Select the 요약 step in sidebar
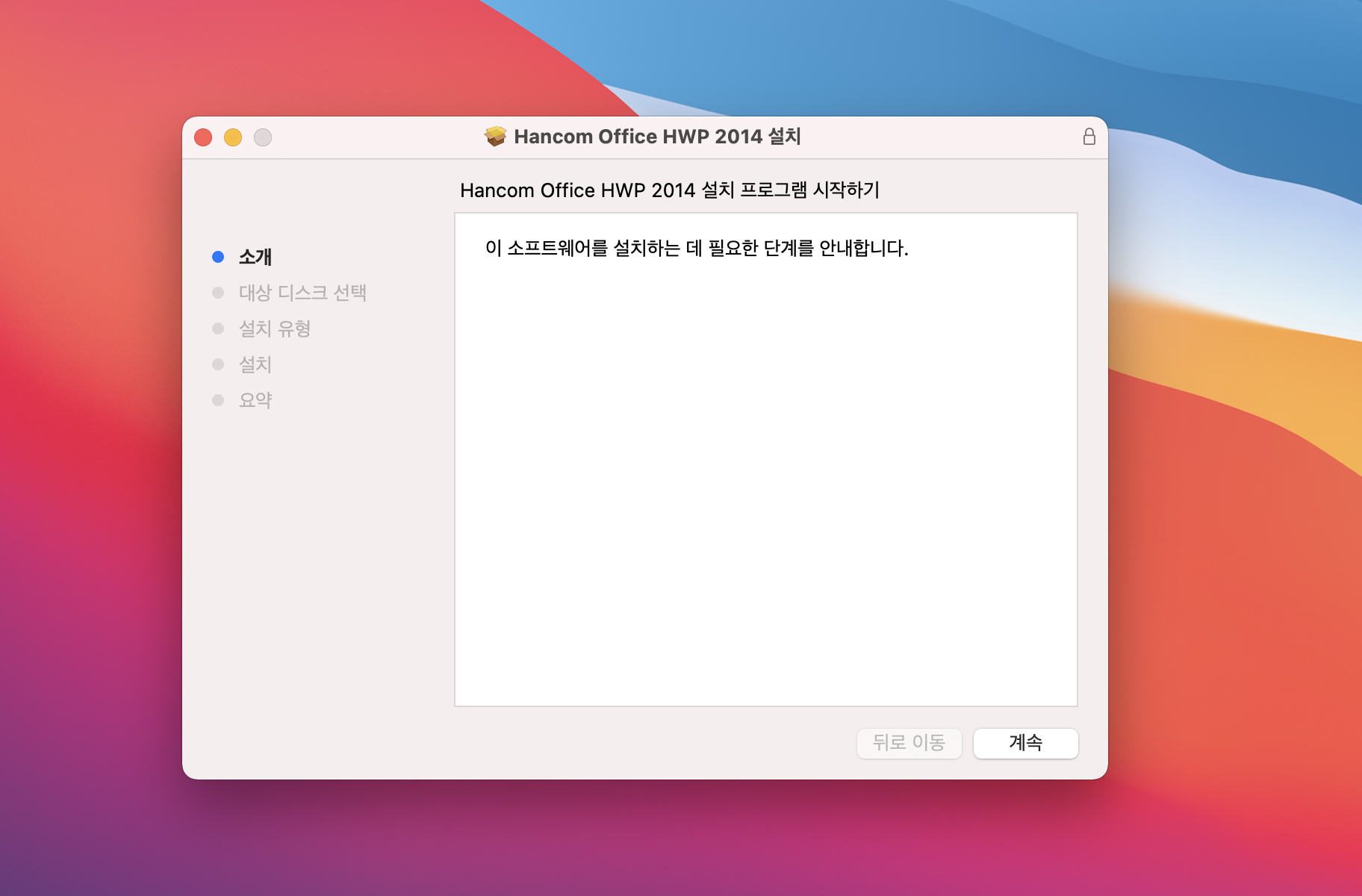Screen dimensions: 1362x896 [x=255, y=400]
